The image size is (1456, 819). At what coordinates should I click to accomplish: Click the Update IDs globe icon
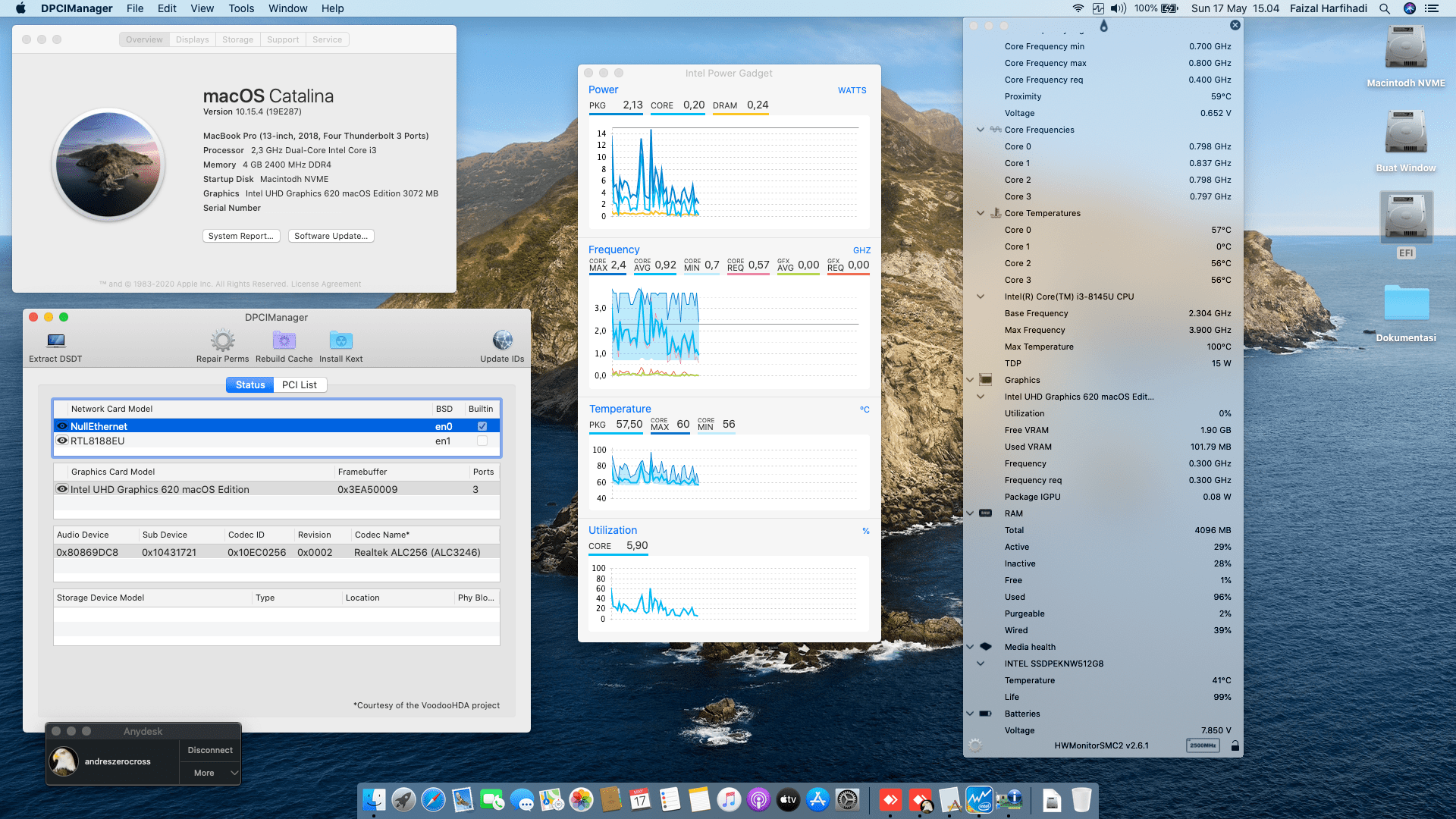[502, 340]
